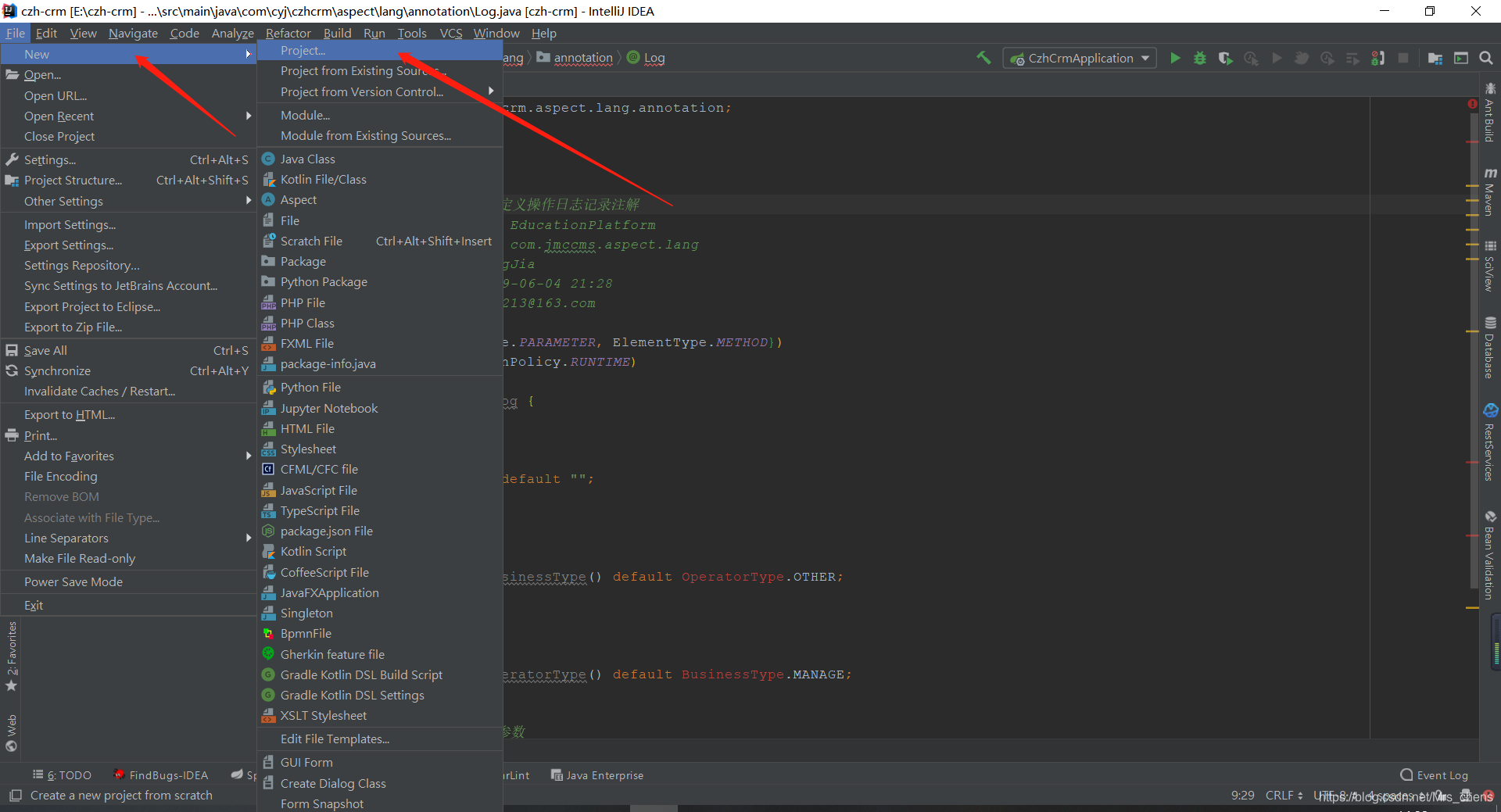1501x812 pixels.
Task: Click Log breadcrumb item
Action: [646, 58]
